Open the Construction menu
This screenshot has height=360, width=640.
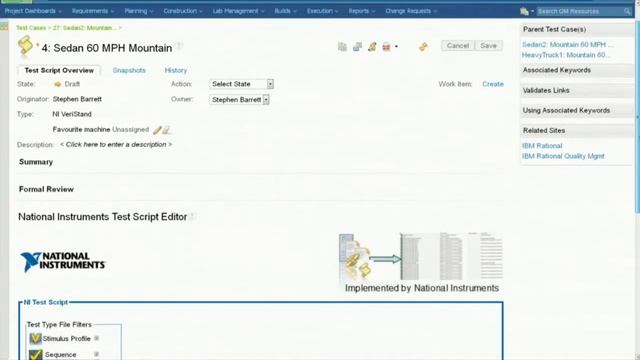(183, 11)
